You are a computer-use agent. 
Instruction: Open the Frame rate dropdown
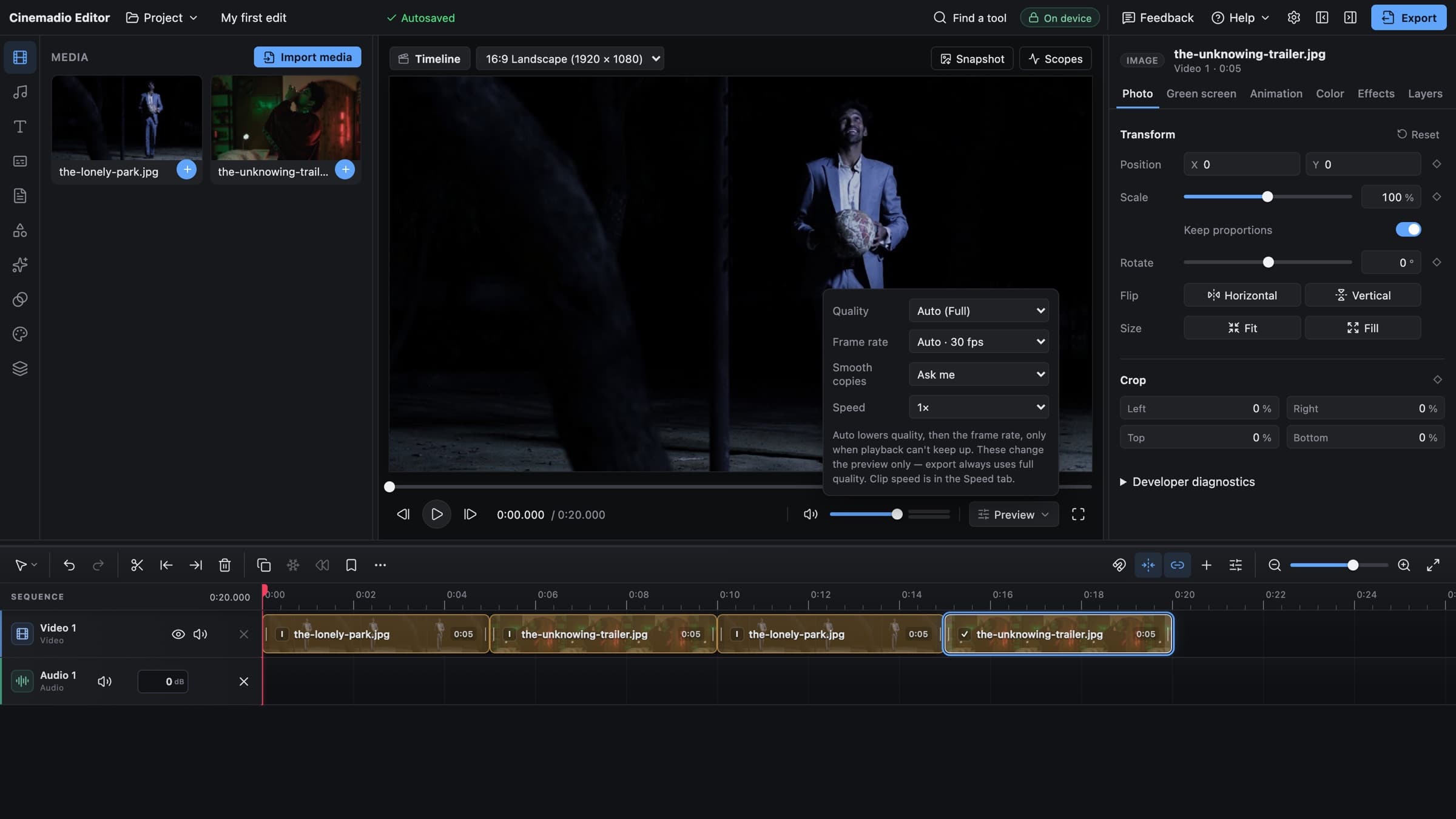(979, 342)
